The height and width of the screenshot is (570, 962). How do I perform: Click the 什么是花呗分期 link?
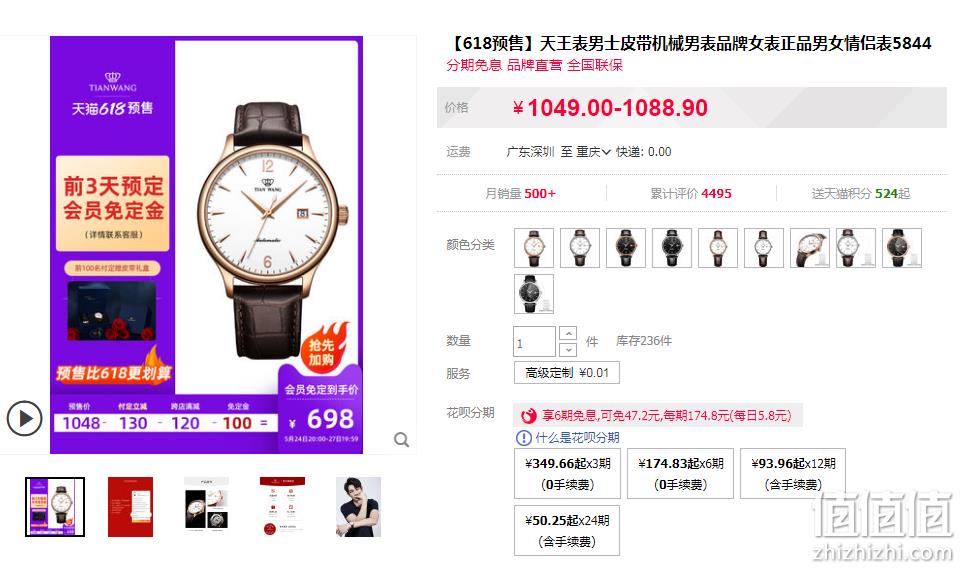[x=577, y=437]
